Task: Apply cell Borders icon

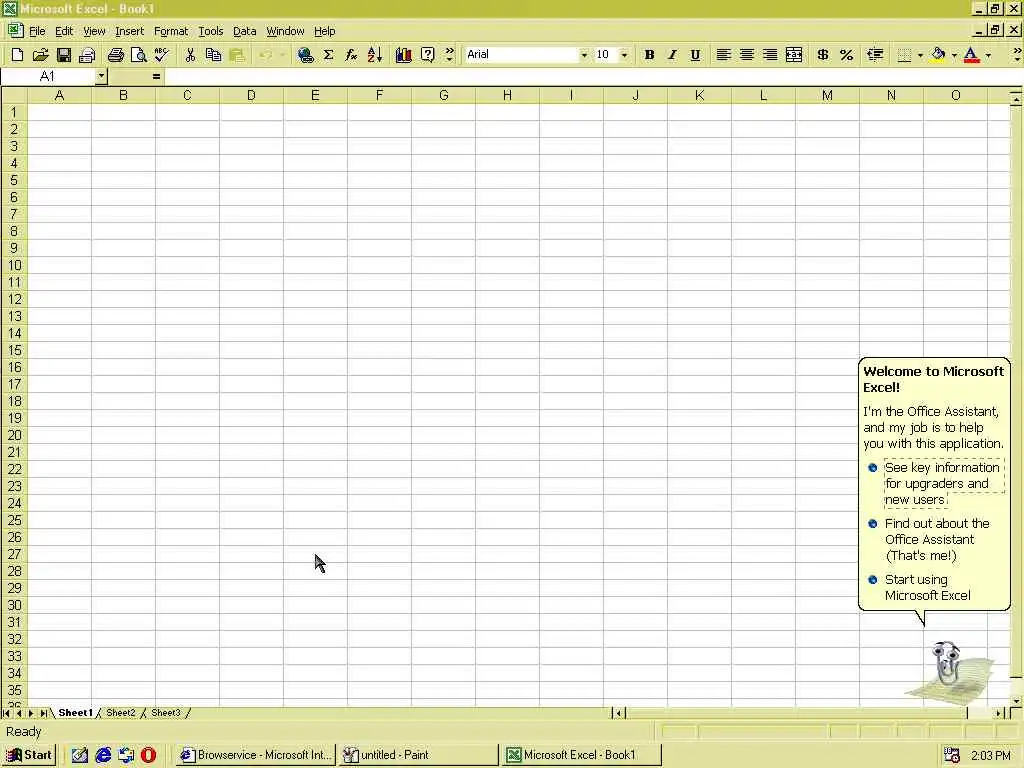Action: pos(904,55)
